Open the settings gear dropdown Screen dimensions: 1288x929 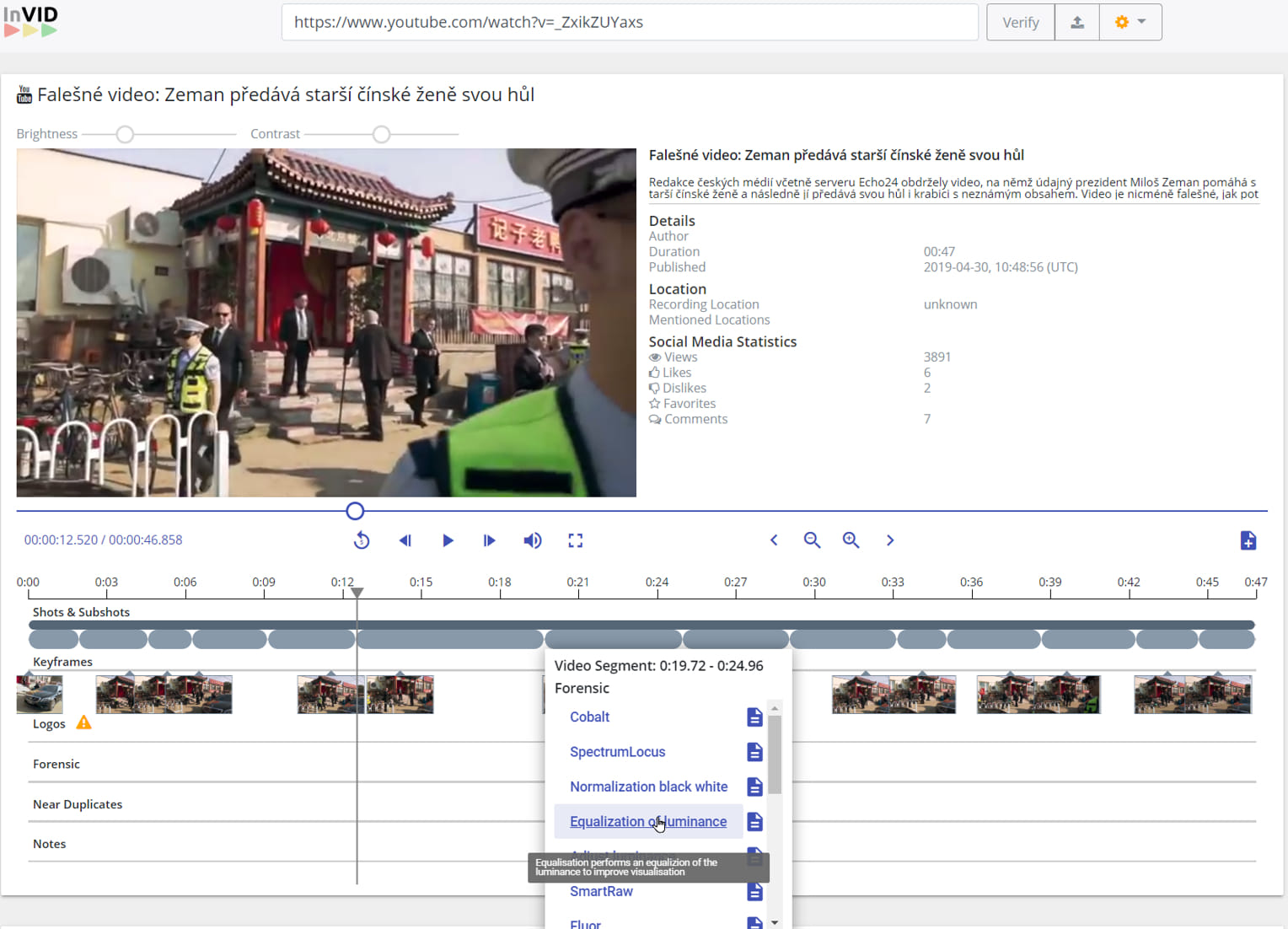point(1130,23)
